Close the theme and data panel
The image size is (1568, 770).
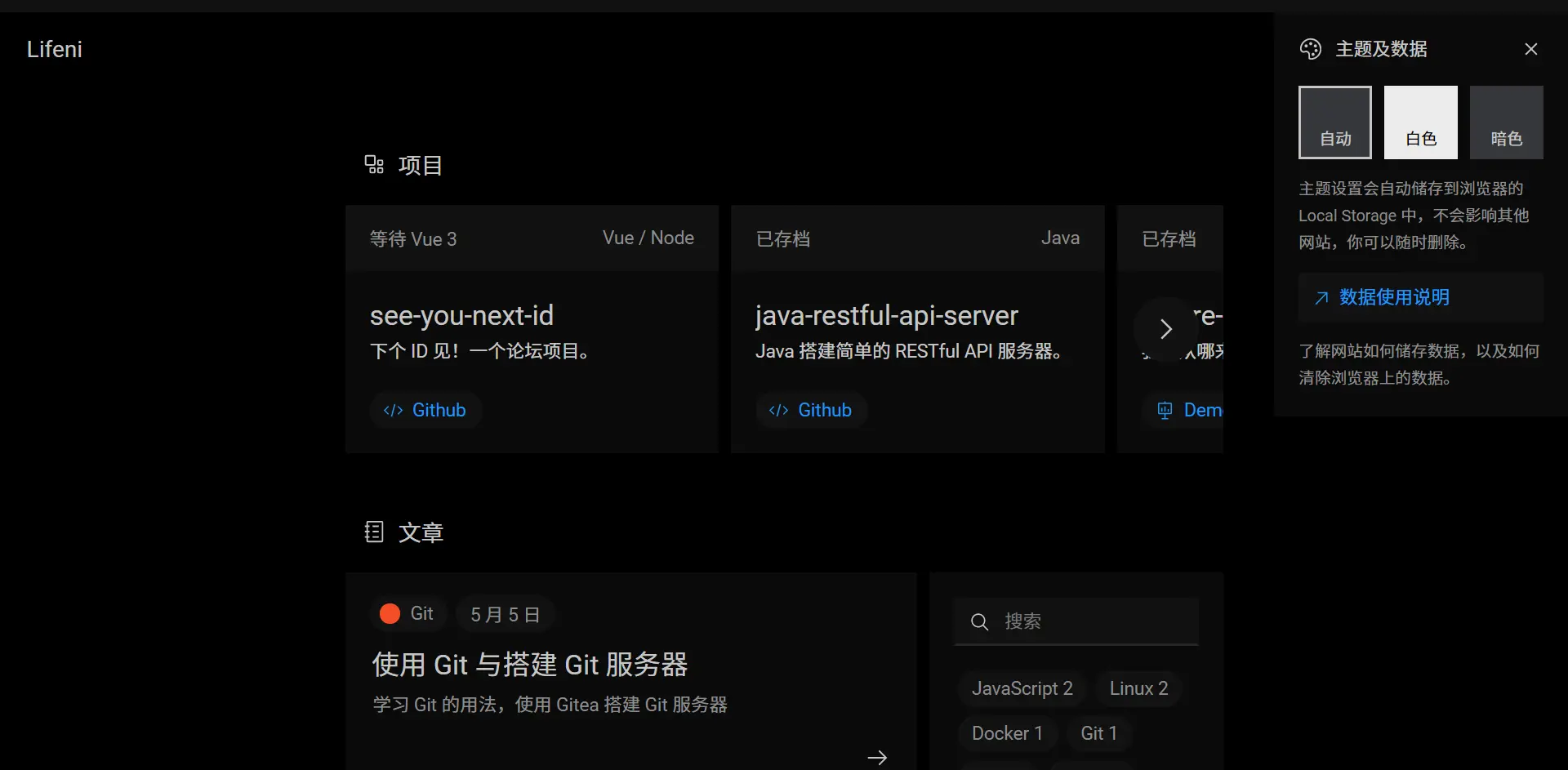pyautogui.click(x=1530, y=49)
